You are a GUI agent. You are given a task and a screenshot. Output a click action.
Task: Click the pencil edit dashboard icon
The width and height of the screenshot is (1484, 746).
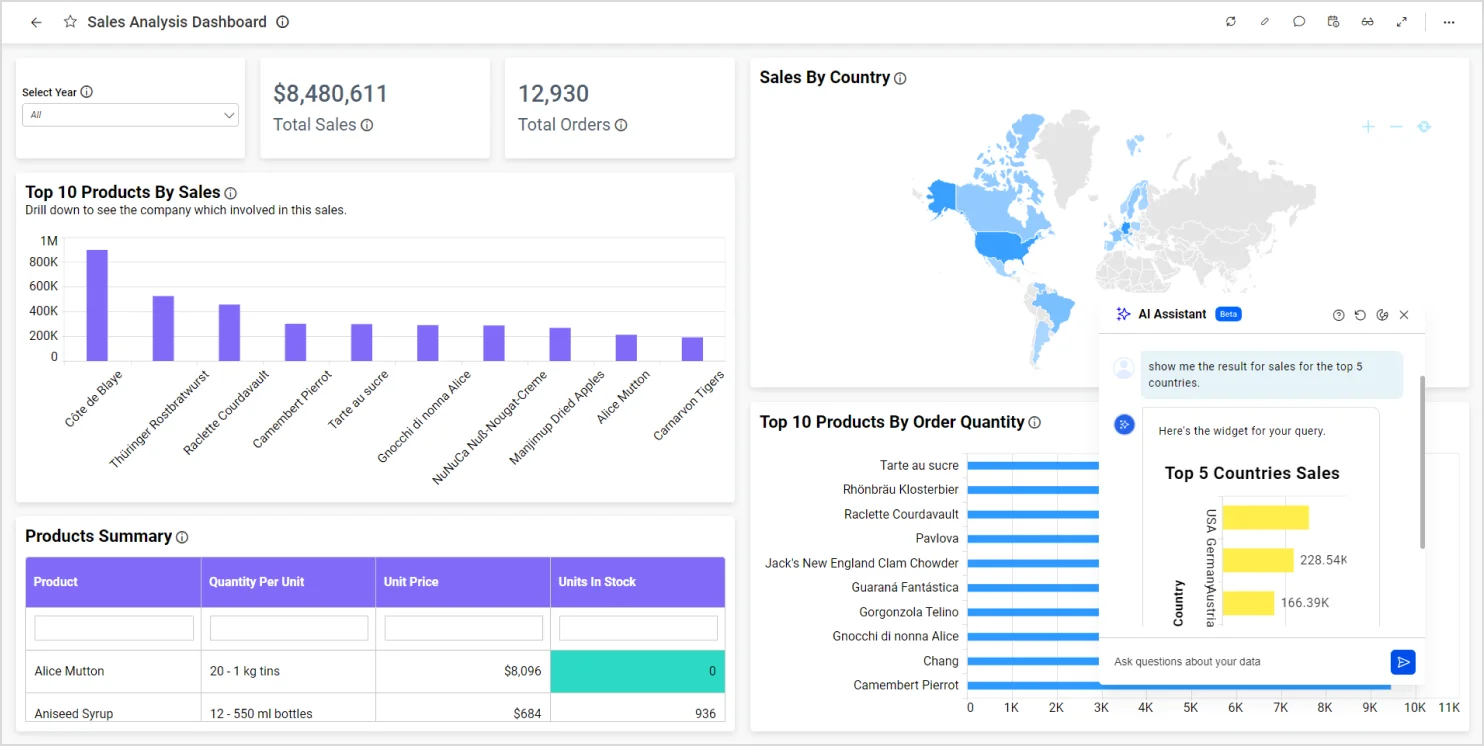(x=1264, y=22)
